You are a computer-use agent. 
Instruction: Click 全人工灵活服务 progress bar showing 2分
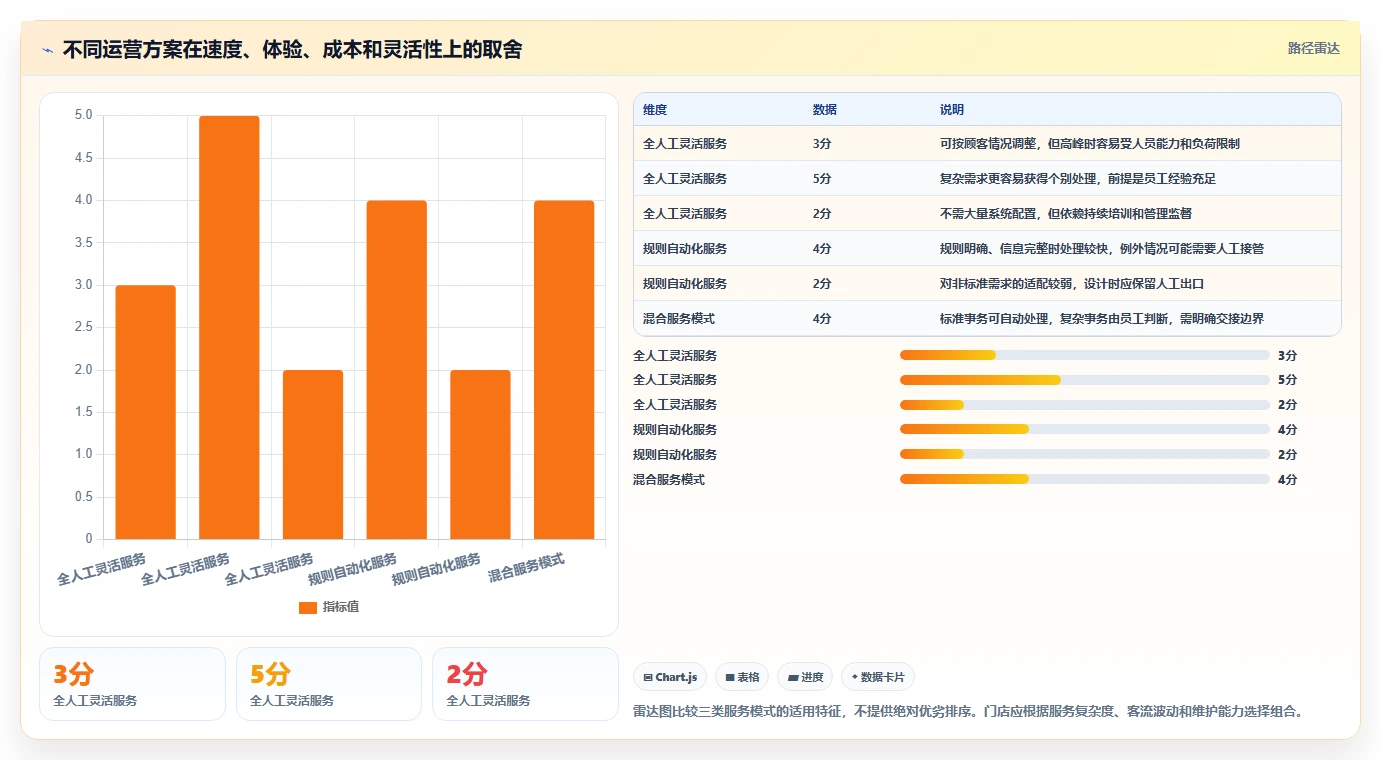click(1085, 405)
